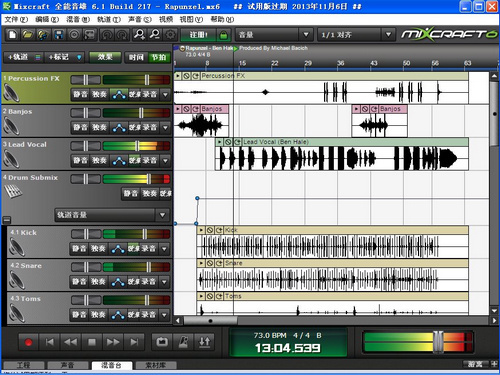
Task: Click the red record button
Action: [x=28, y=342]
